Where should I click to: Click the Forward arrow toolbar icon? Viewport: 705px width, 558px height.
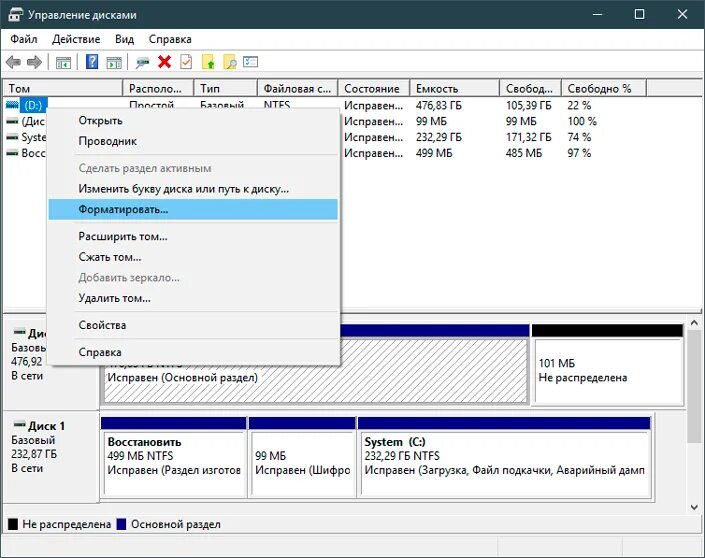pyautogui.click(x=34, y=62)
